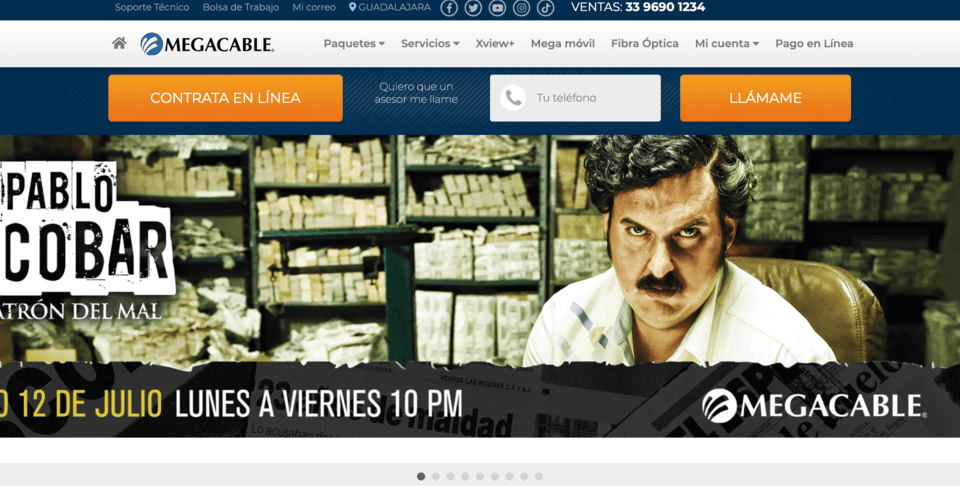Select the third carousel dot
This screenshot has height=486, width=960.
tap(450, 476)
